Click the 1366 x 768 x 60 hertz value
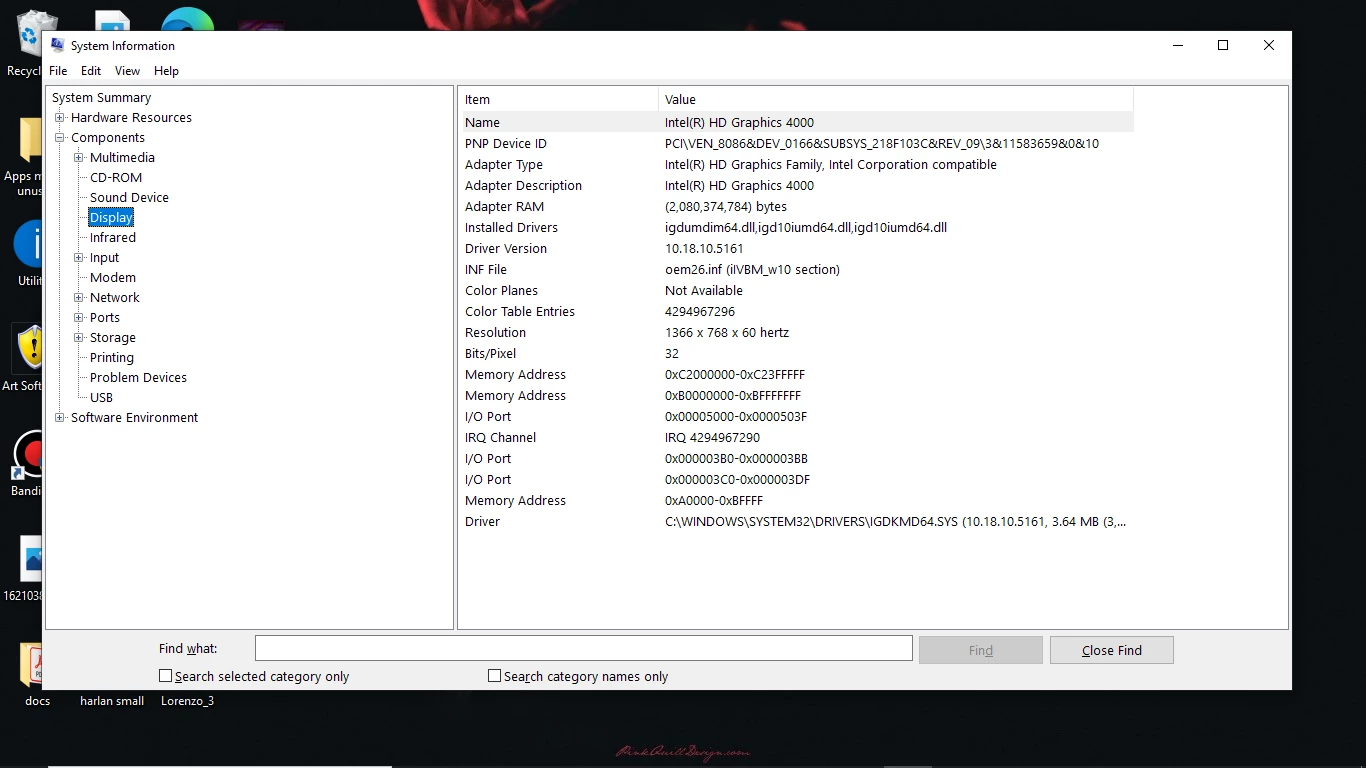 pyautogui.click(x=727, y=332)
